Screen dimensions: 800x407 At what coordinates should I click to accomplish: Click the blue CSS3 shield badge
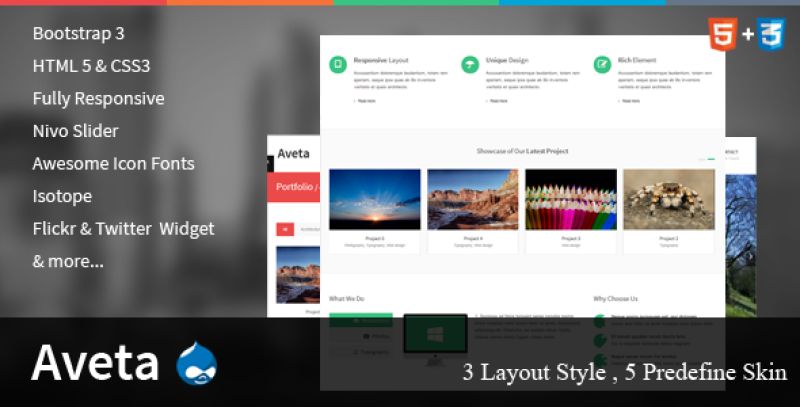[x=770, y=34]
